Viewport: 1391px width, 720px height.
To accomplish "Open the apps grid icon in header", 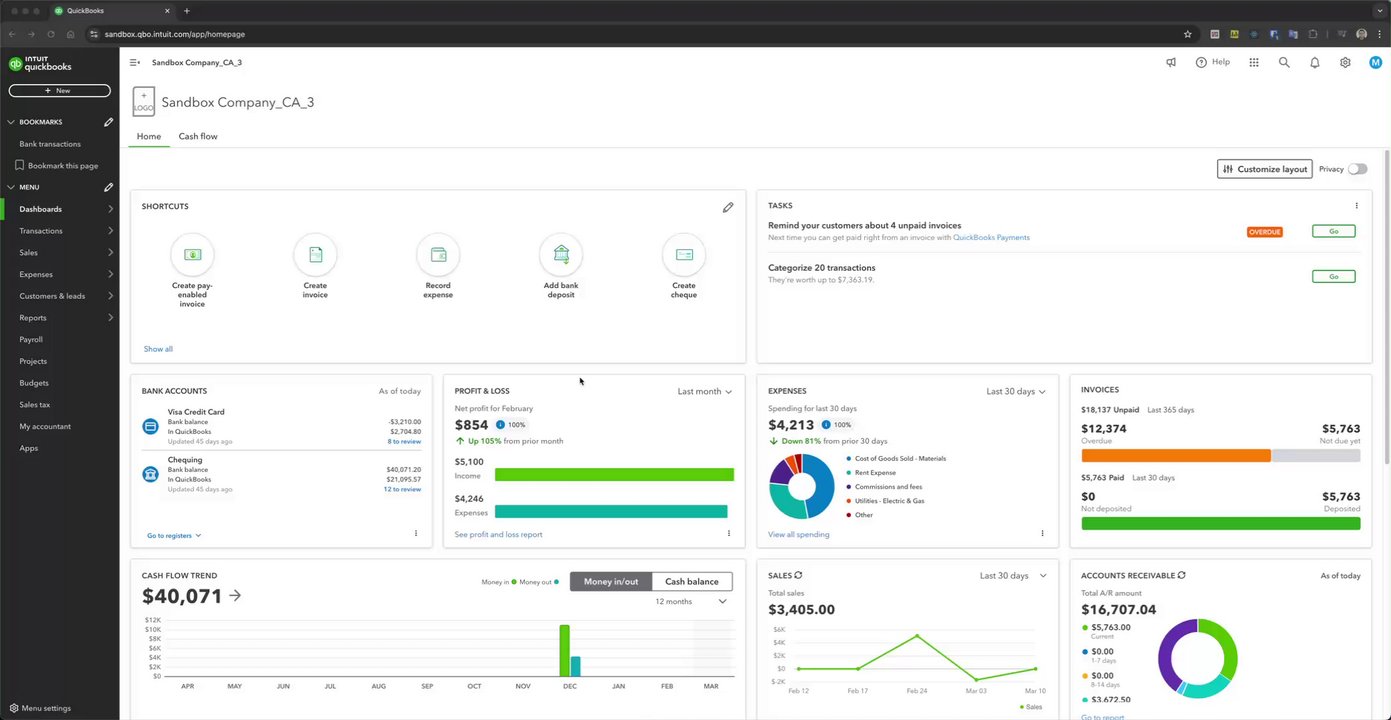I will click(x=1254, y=62).
